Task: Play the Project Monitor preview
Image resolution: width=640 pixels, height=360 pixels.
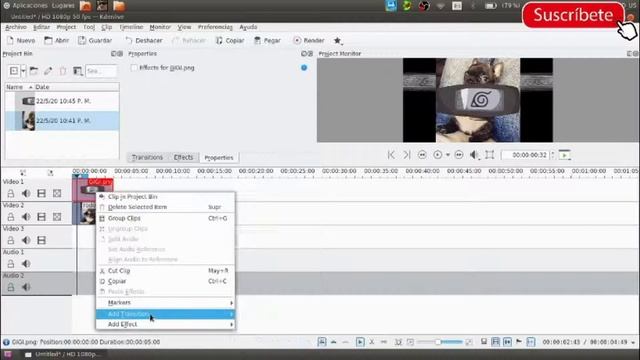Action: (x=438, y=155)
